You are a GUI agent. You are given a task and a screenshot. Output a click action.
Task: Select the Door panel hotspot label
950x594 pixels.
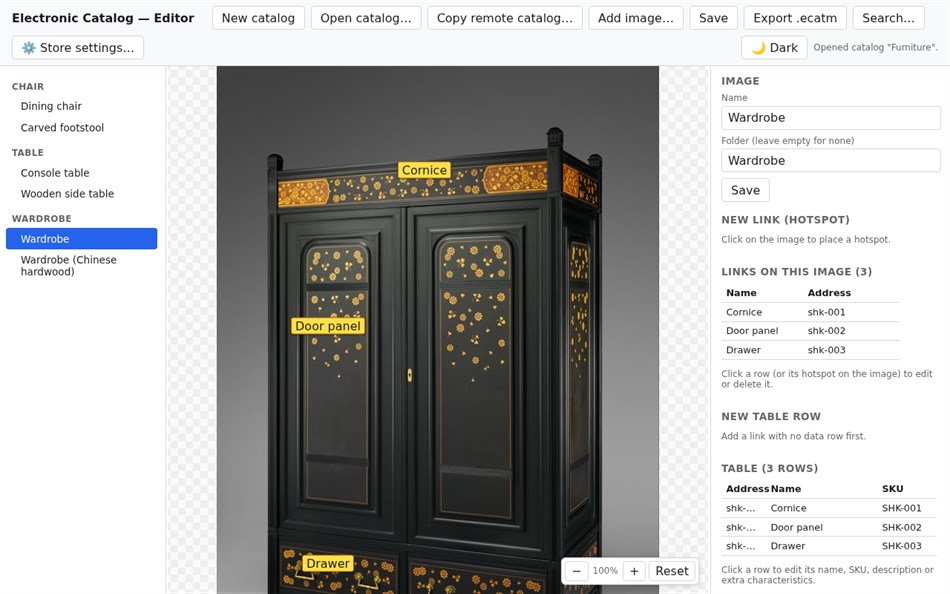point(328,326)
